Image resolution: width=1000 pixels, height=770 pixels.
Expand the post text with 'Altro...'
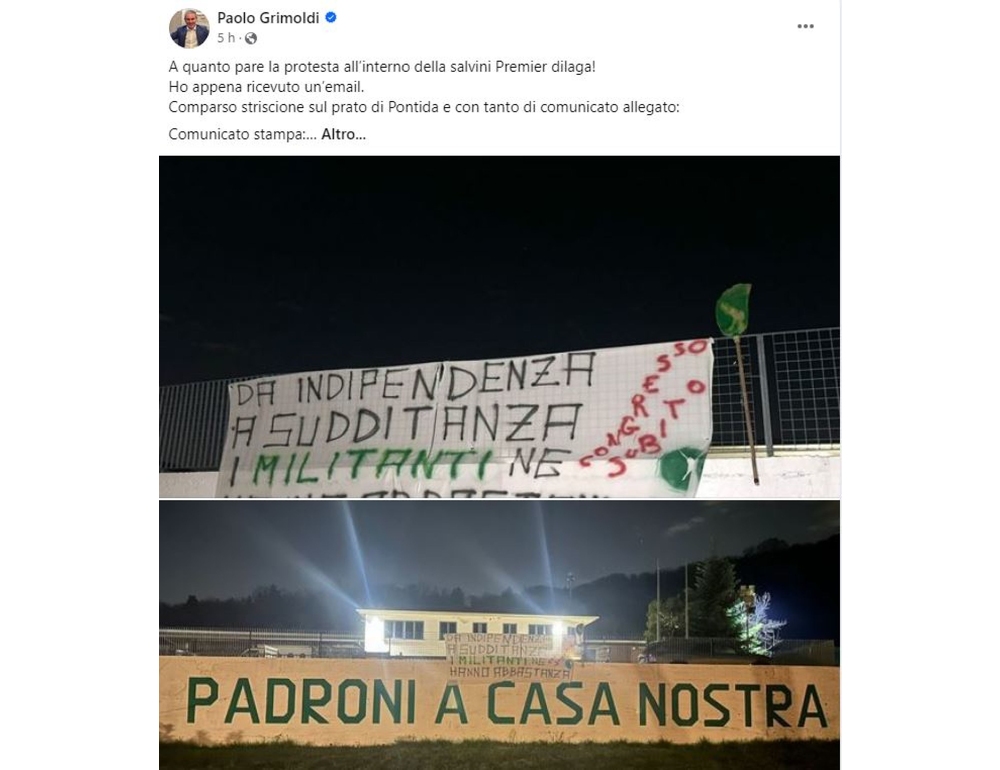344,135
